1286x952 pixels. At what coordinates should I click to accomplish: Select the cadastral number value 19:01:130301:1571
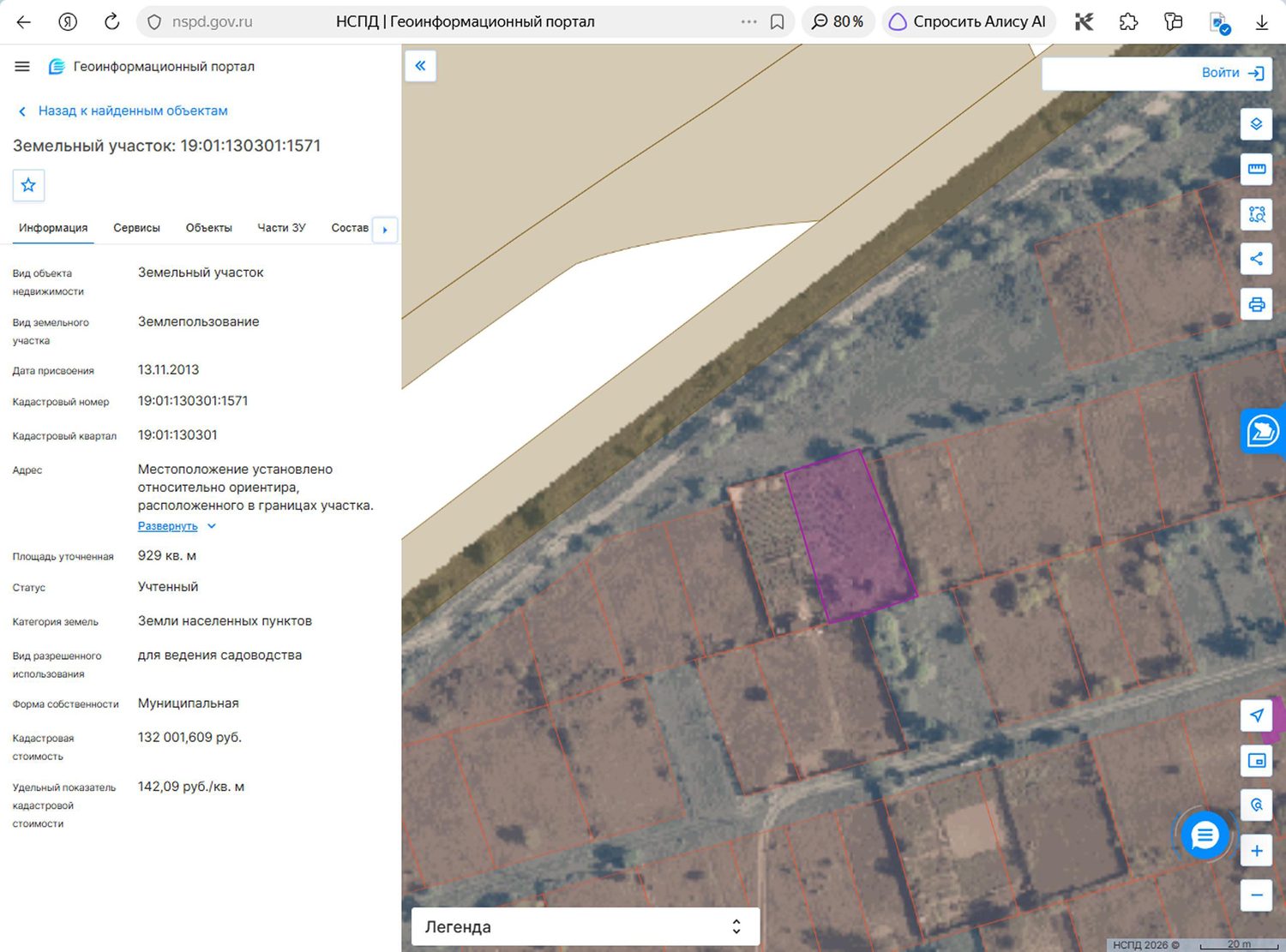(x=193, y=401)
